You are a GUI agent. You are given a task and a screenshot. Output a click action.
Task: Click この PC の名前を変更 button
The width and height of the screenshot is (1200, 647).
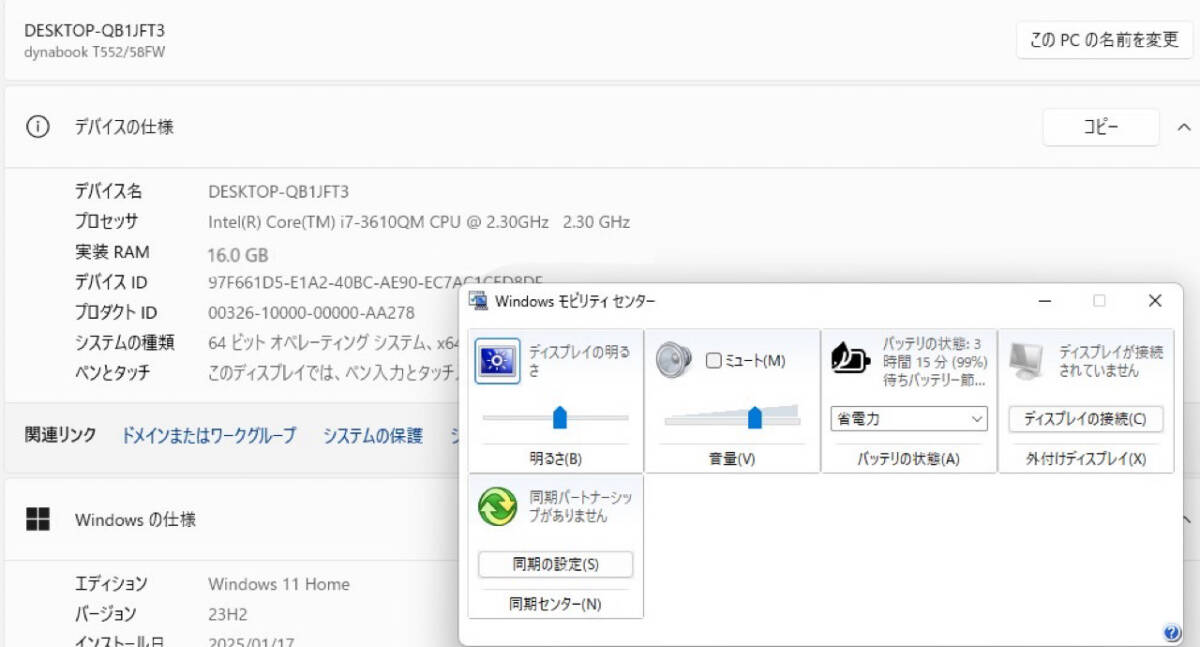[x=1105, y=41]
